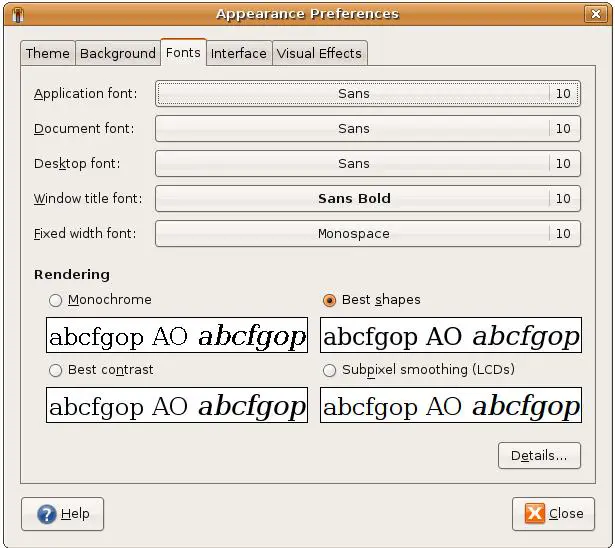Go to the Interface tab

(x=238, y=53)
